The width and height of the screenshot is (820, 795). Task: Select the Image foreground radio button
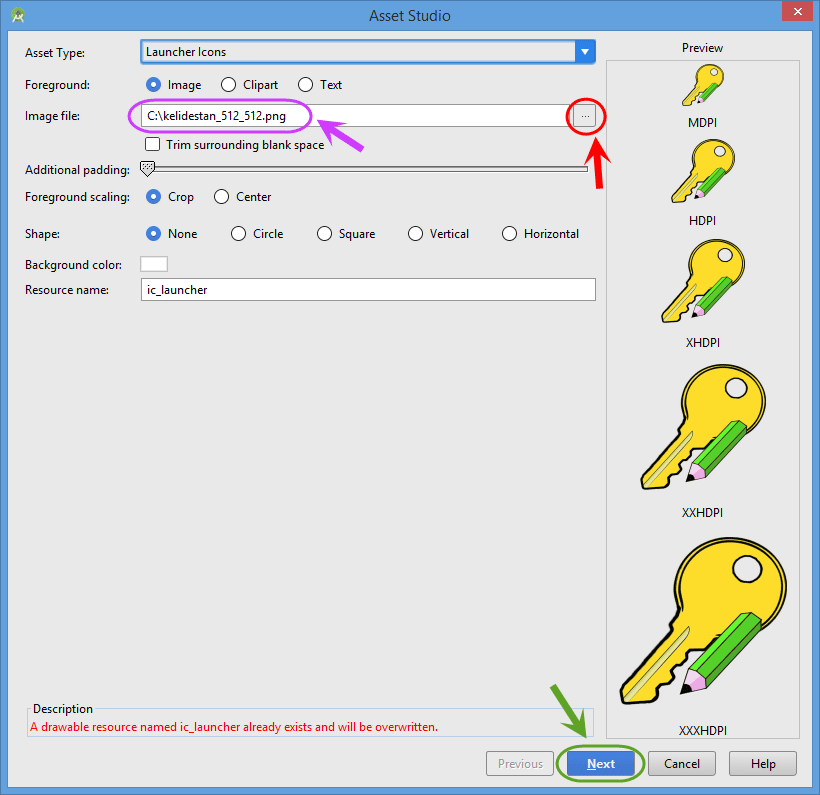[x=153, y=85]
